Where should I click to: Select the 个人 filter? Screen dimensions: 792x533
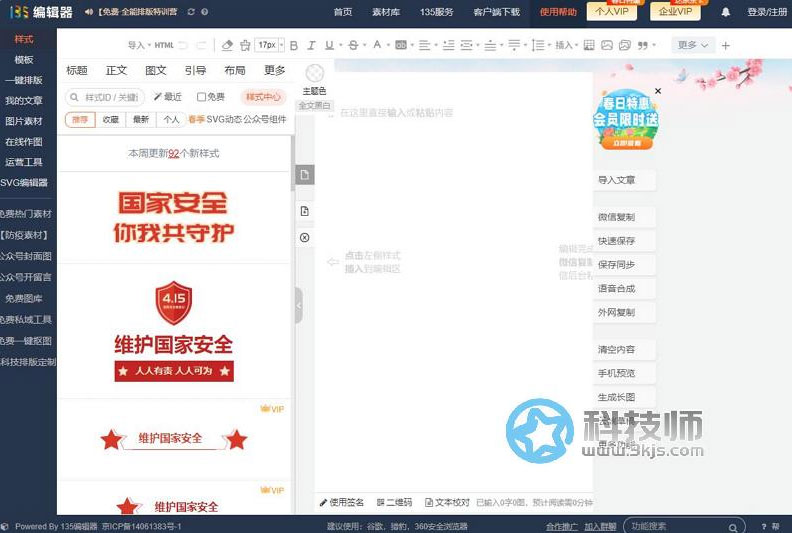pos(171,120)
